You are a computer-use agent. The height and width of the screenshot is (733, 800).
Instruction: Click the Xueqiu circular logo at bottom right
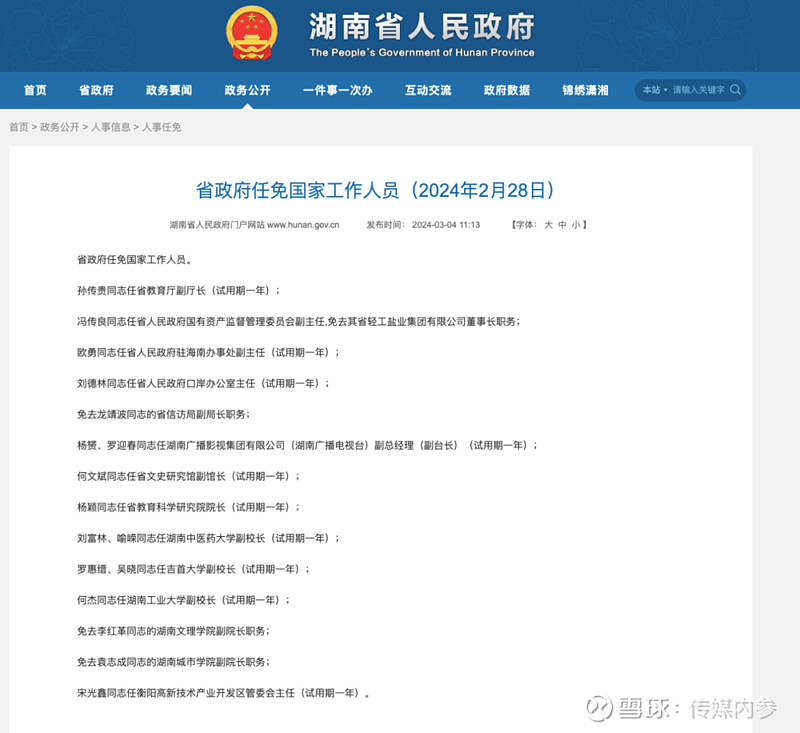point(601,709)
